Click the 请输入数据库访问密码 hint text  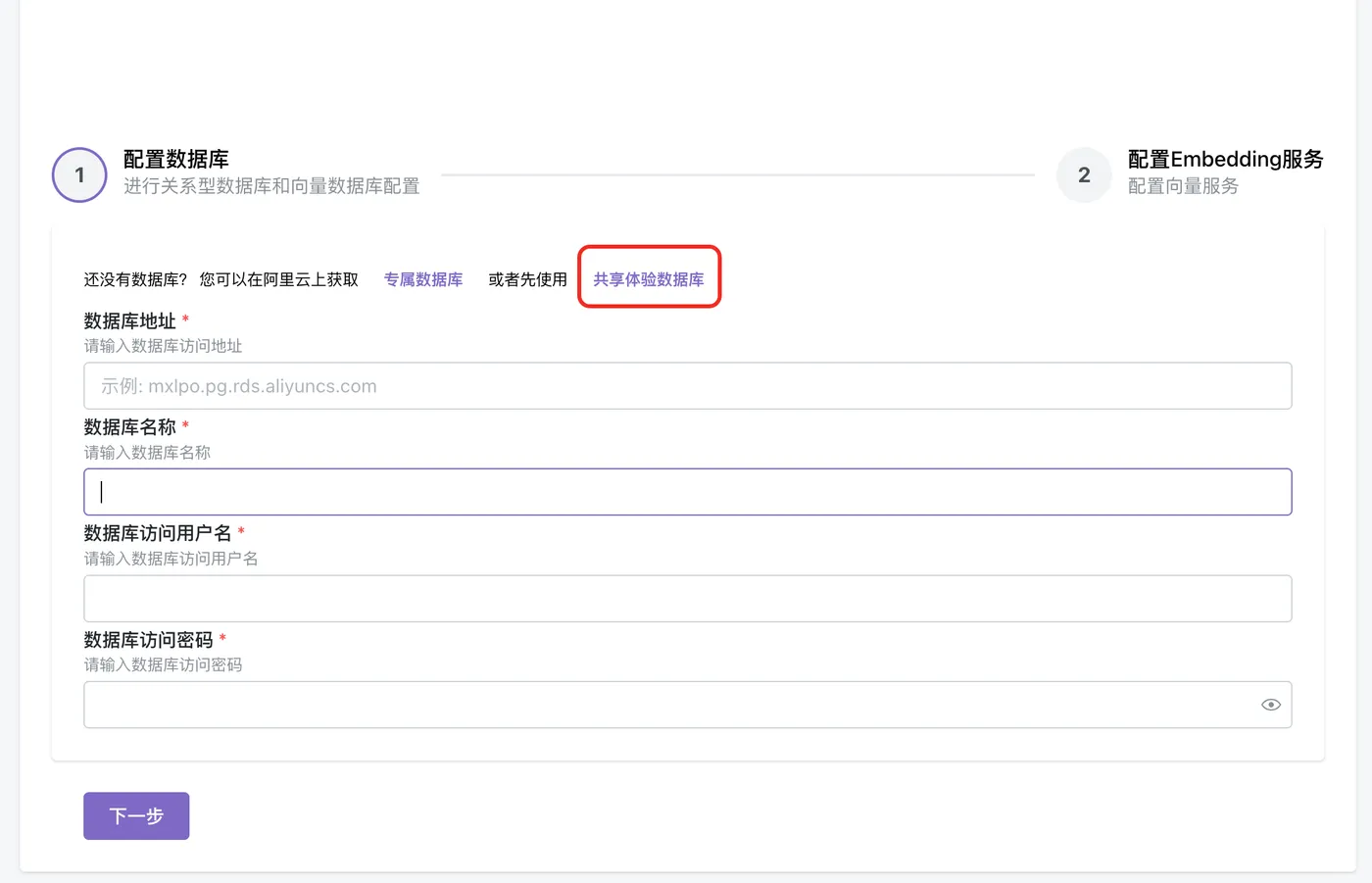tap(163, 664)
